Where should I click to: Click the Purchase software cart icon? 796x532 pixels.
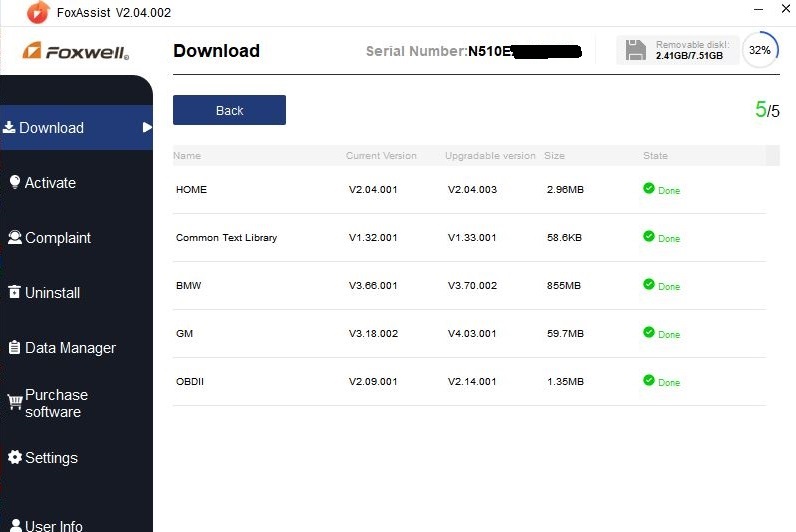point(15,403)
